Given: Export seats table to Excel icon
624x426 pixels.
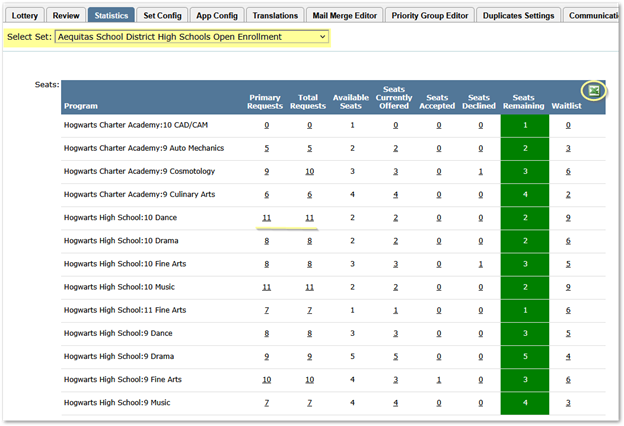Looking at the screenshot, I should (x=594, y=91).
